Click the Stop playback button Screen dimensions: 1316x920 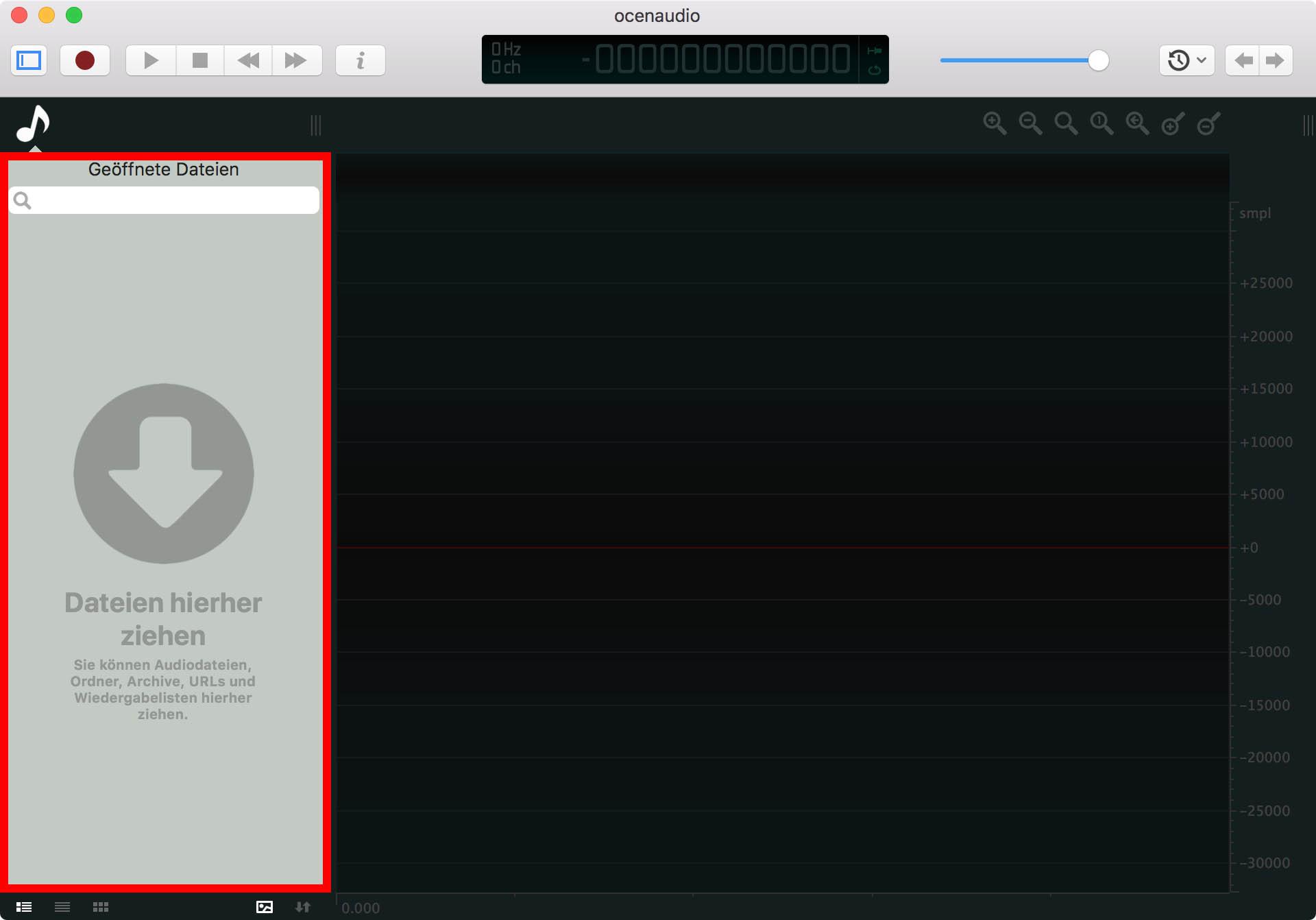tap(199, 60)
